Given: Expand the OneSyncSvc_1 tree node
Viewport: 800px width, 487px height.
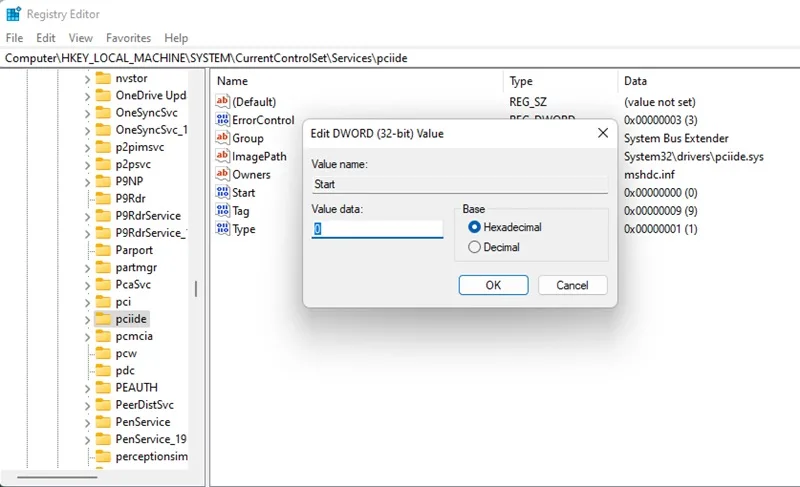Looking at the screenshot, I should (87, 131).
